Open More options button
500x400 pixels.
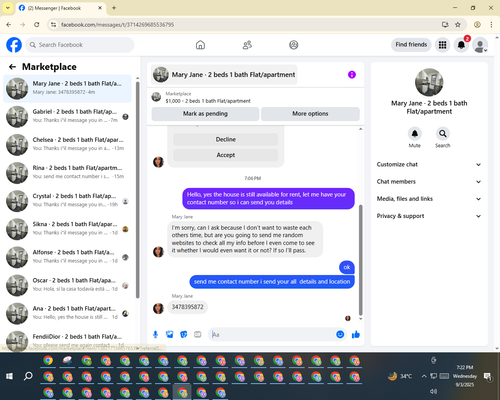(310, 114)
